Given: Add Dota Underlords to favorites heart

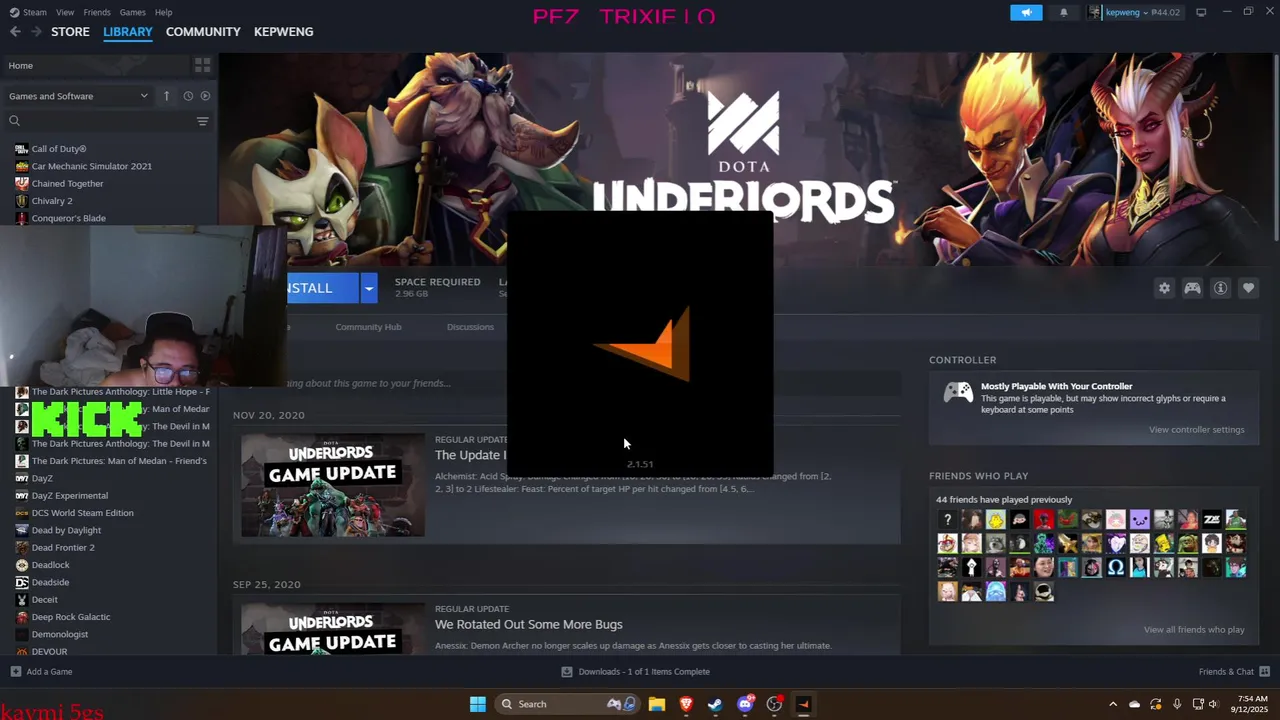Looking at the screenshot, I should pyautogui.click(x=1248, y=288).
